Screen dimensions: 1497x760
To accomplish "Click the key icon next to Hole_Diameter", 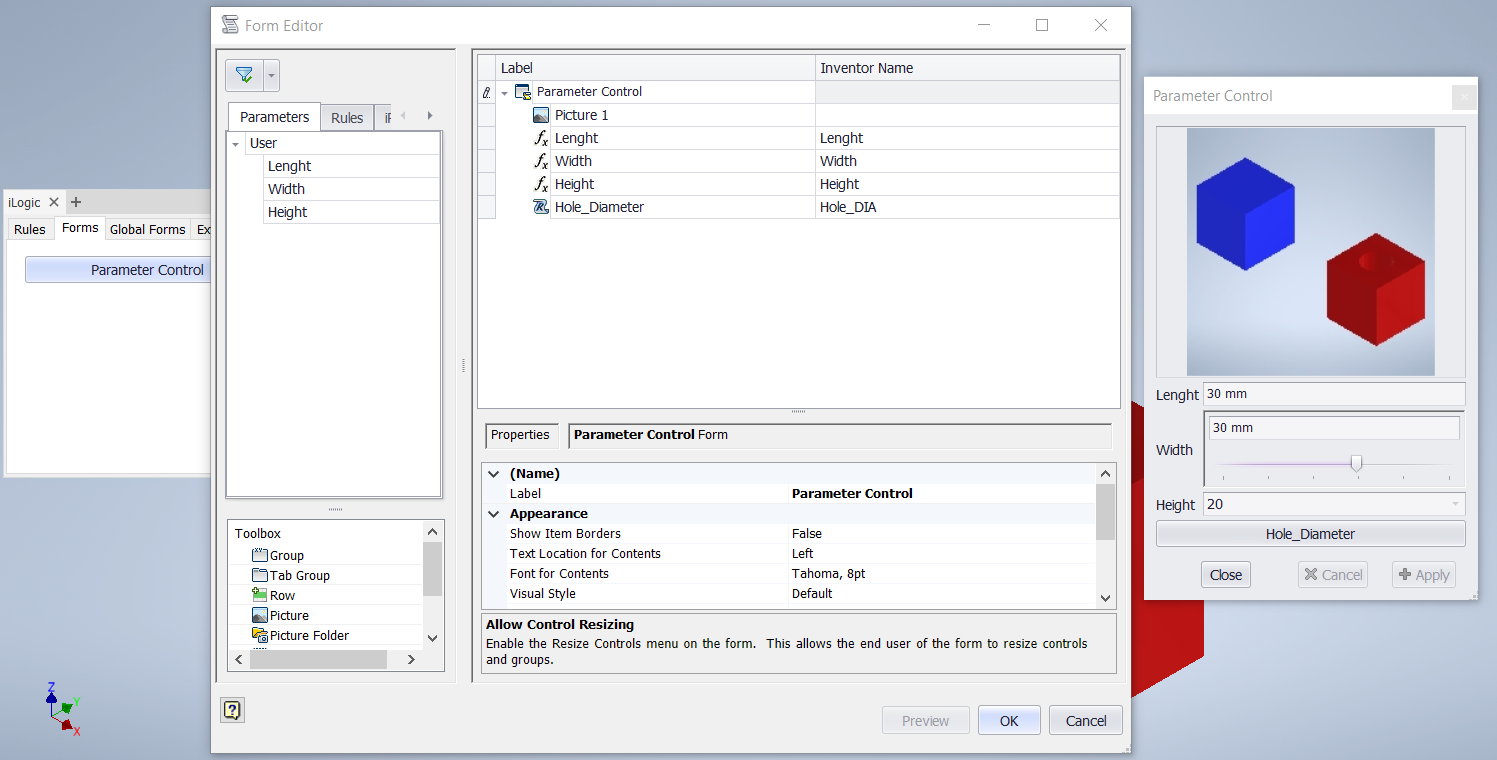I will point(541,207).
